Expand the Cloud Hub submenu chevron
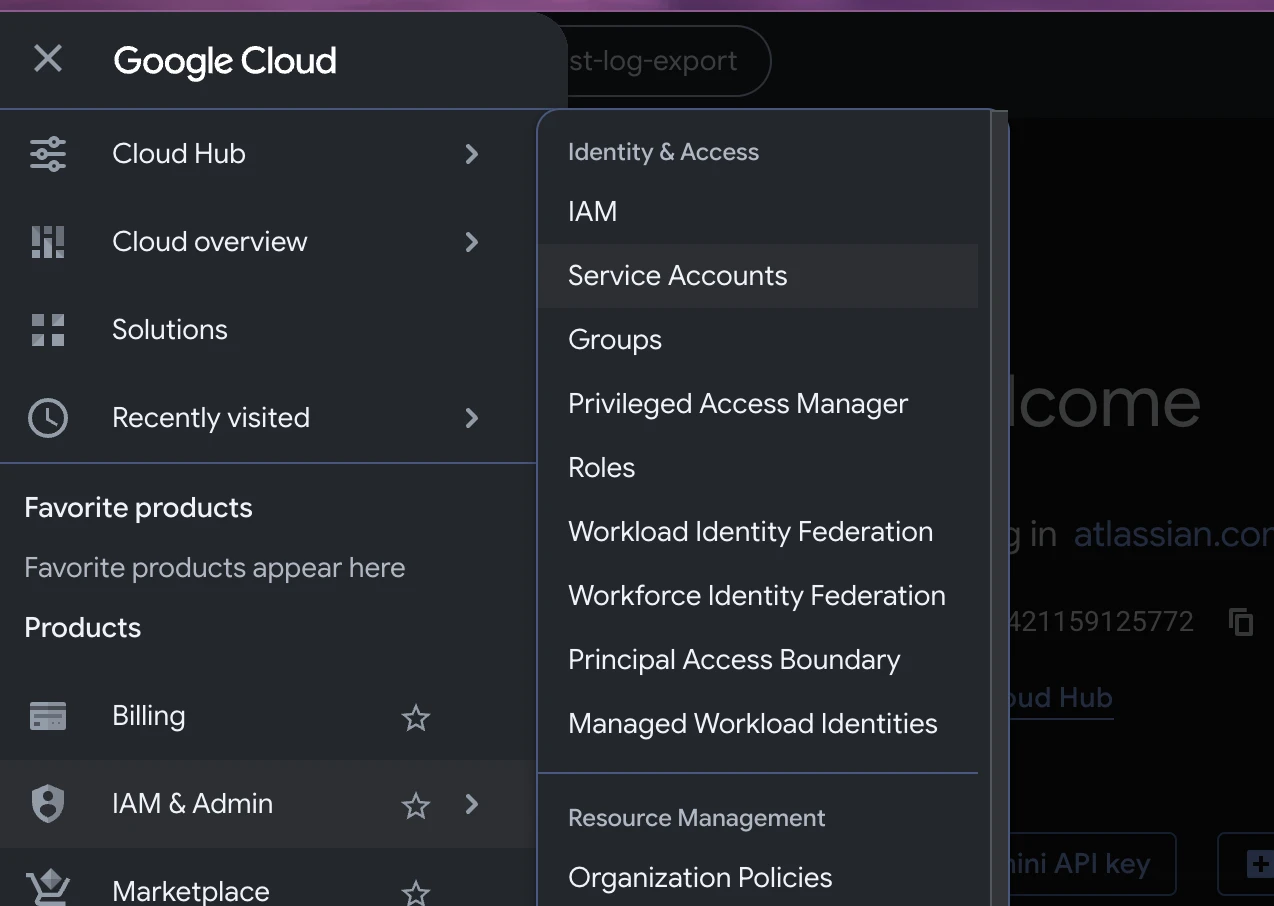 coord(472,154)
